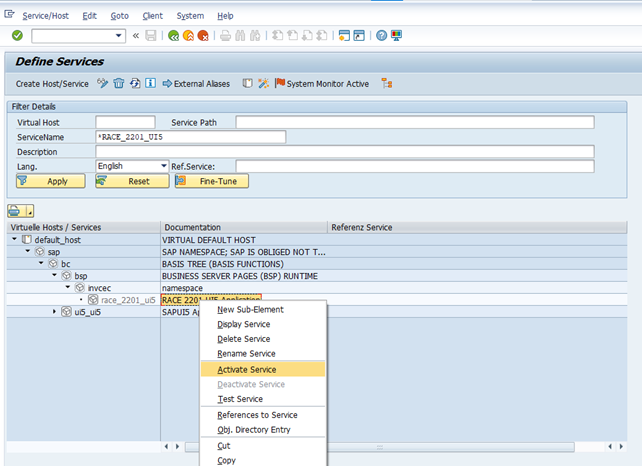Click the red Cancel icon in toolbar

click(x=203, y=36)
